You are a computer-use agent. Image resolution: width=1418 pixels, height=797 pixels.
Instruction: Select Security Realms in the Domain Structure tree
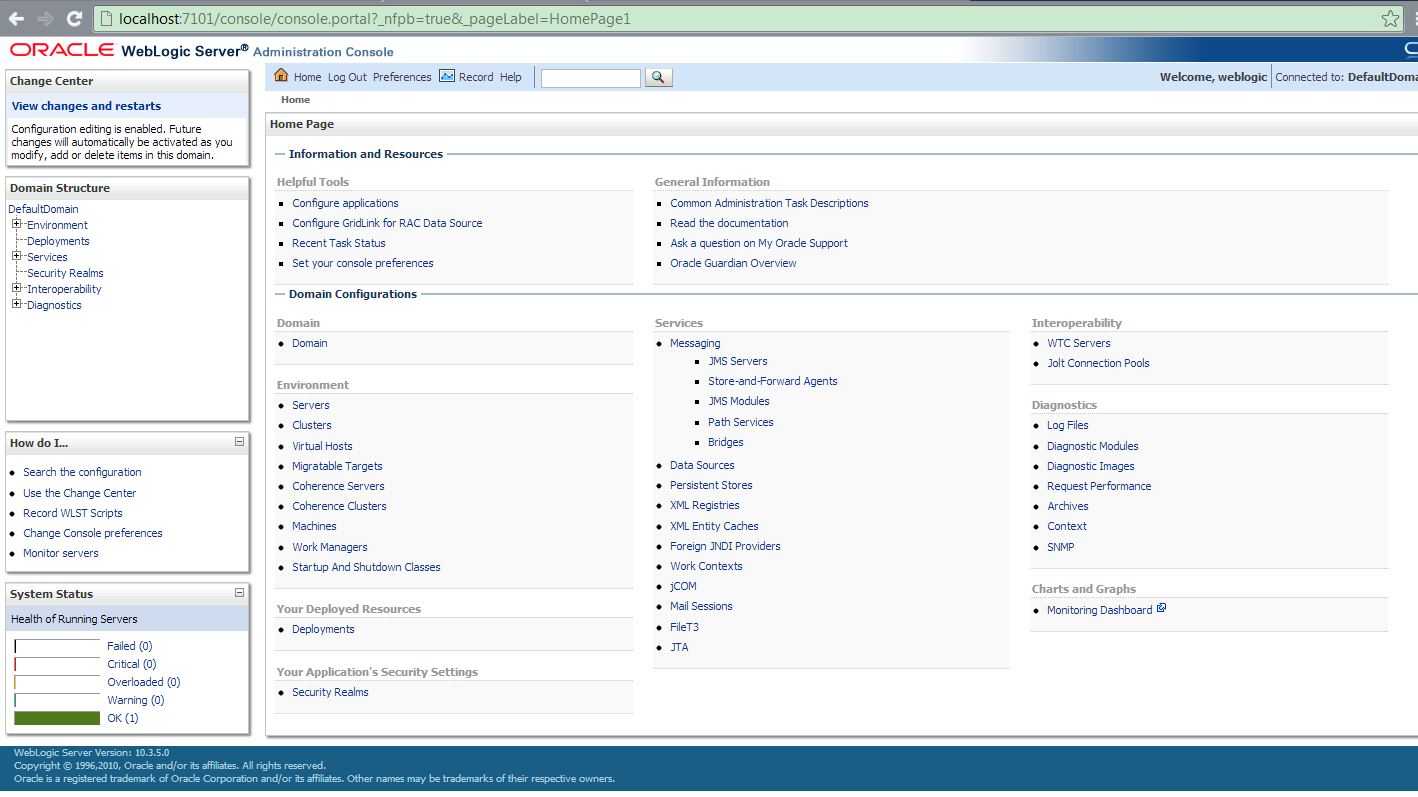point(65,273)
